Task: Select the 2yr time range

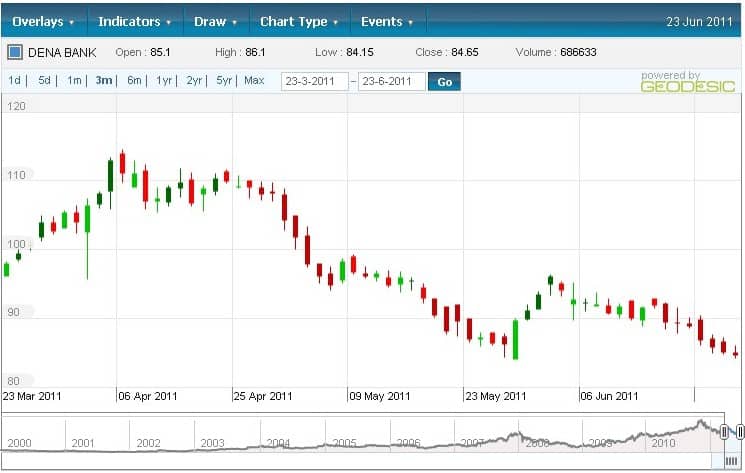Action: [x=194, y=81]
